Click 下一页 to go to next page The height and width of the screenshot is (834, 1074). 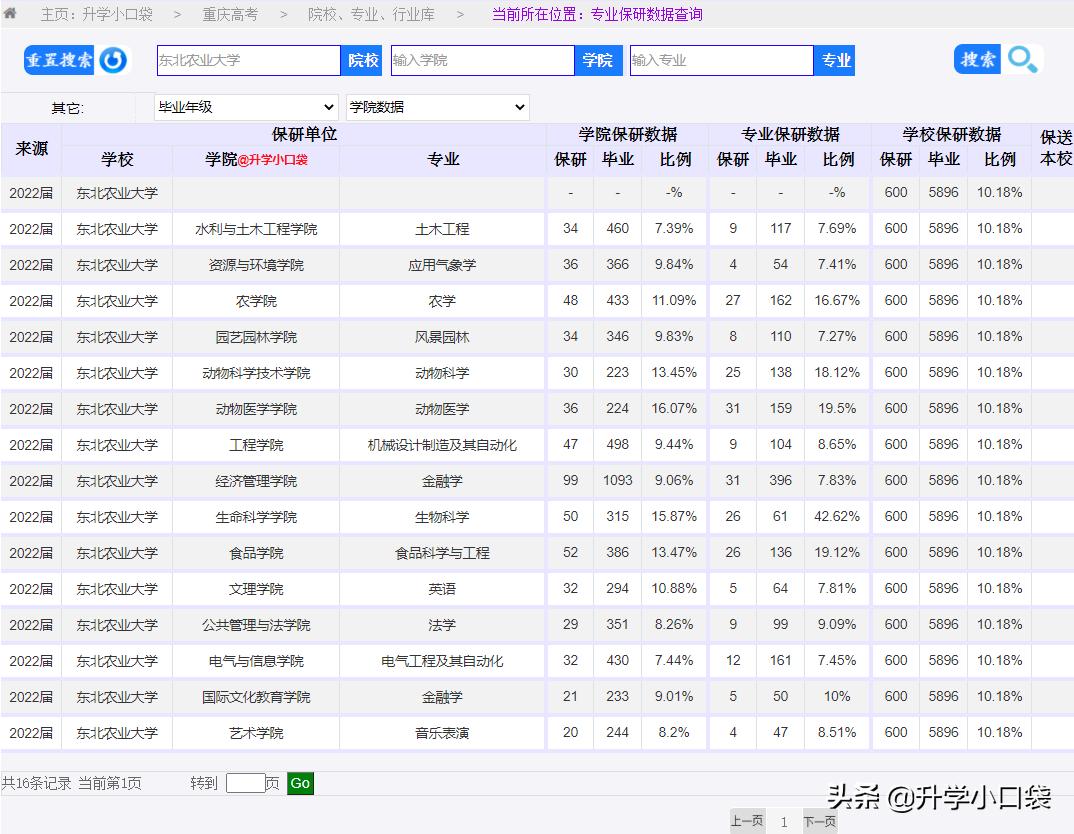pyautogui.click(x=819, y=820)
